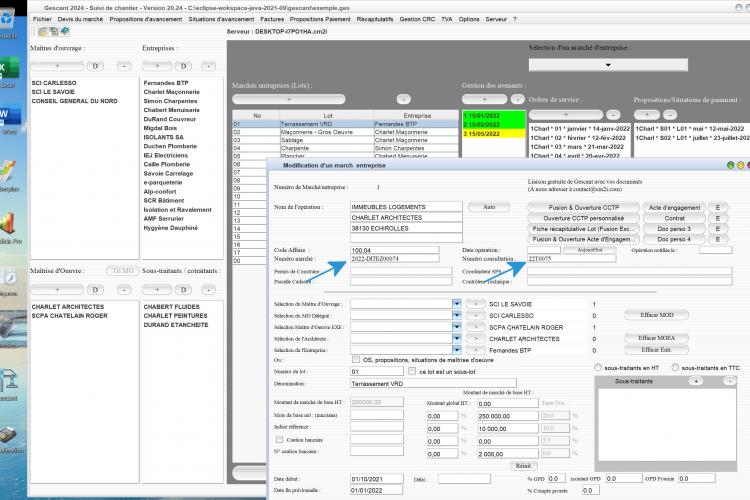
Task: Click the Acte d'engagement button
Action: tap(674, 208)
